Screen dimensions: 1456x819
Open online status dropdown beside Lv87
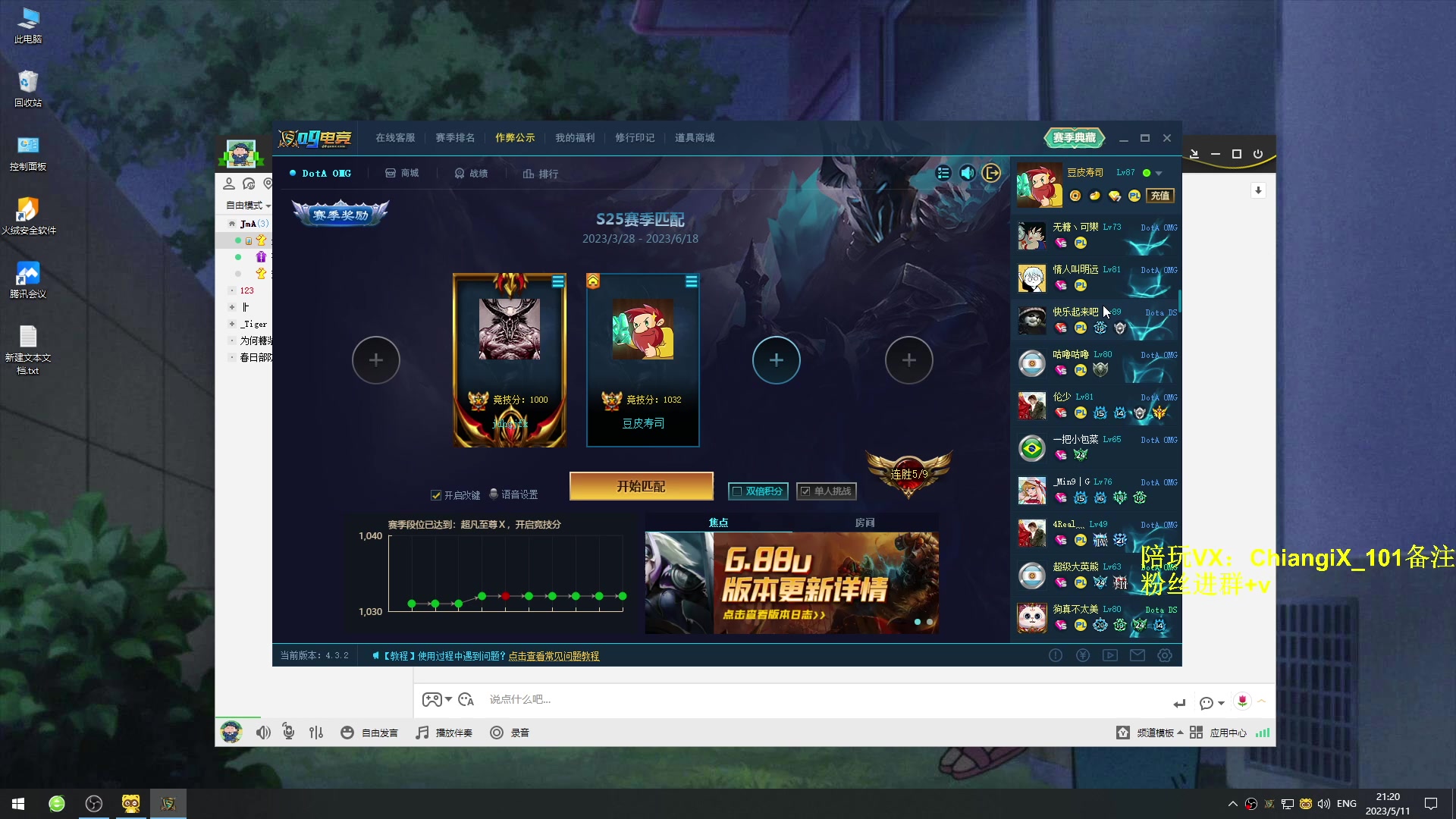pyautogui.click(x=1159, y=174)
